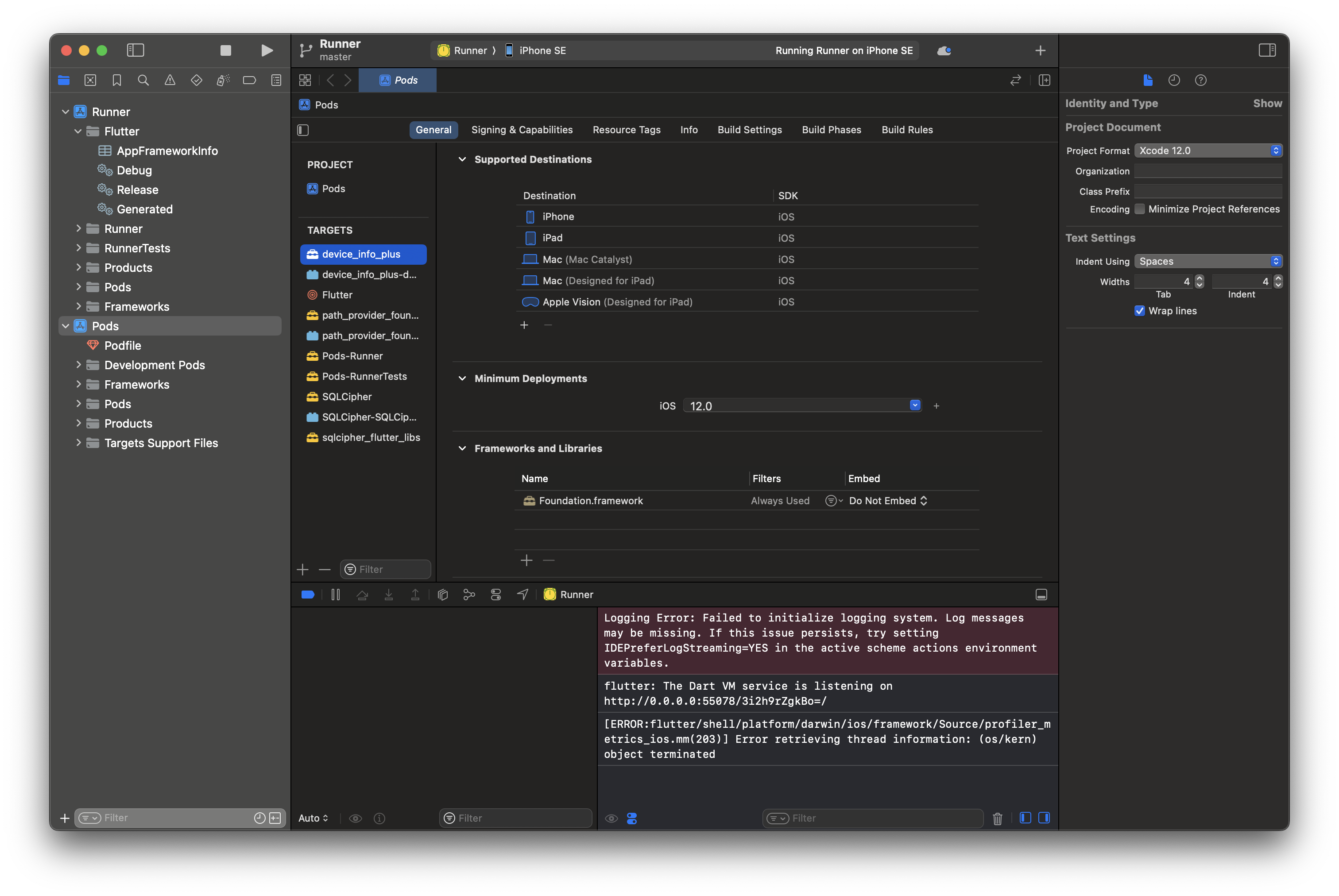The height and width of the screenshot is (896, 1339).
Task: Add a framework or library with plus
Action: pos(526,560)
